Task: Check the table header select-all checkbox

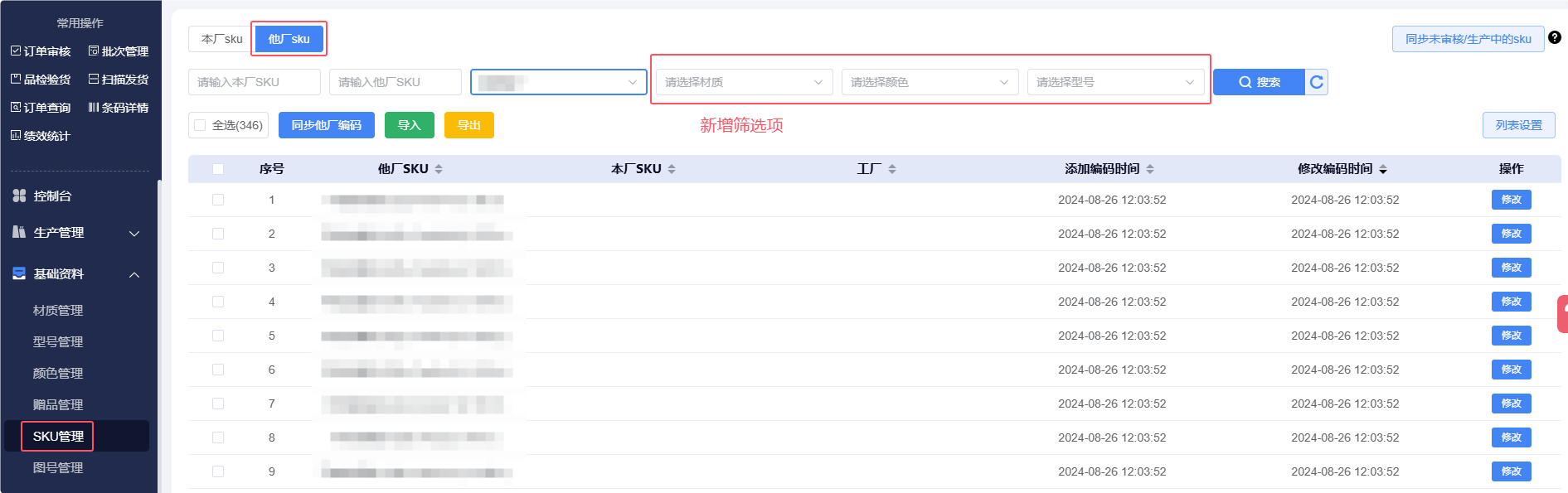Action: [218, 169]
